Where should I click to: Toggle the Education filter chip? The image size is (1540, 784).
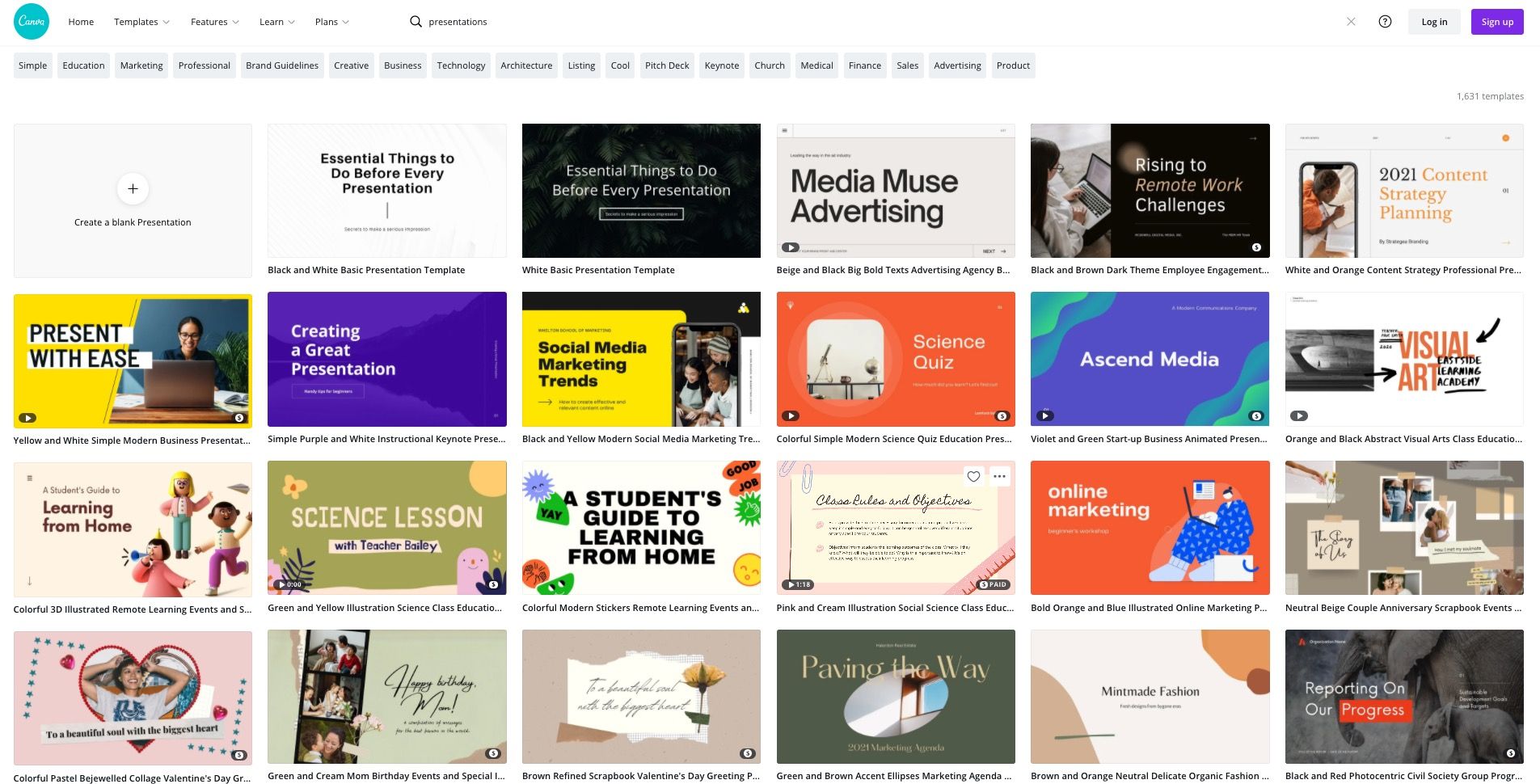click(83, 65)
